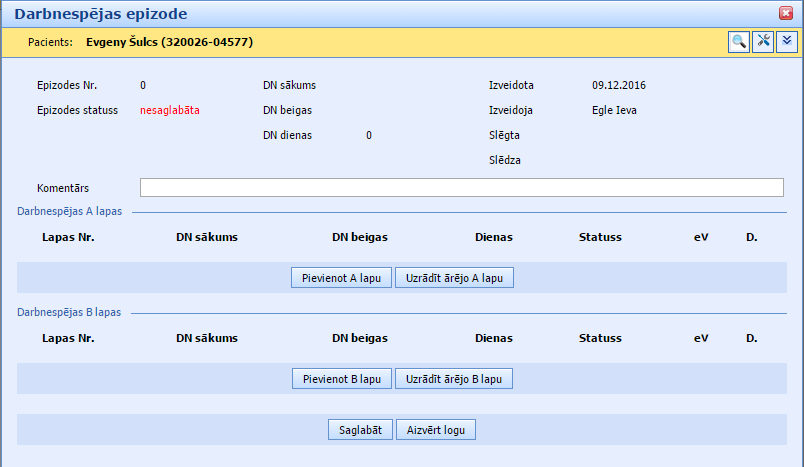Screen dimensions: 804x467
Task: Click Lapas Nr. header in A lapas table
Action: (68, 237)
